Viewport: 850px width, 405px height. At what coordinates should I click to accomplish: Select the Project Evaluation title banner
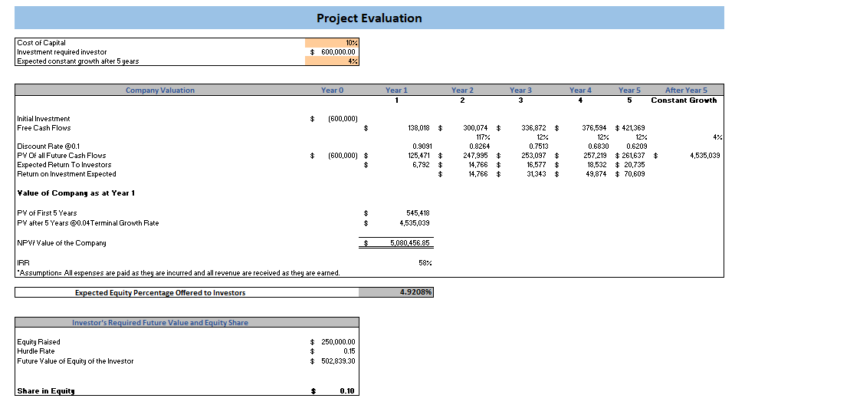pyautogui.click(x=369, y=18)
